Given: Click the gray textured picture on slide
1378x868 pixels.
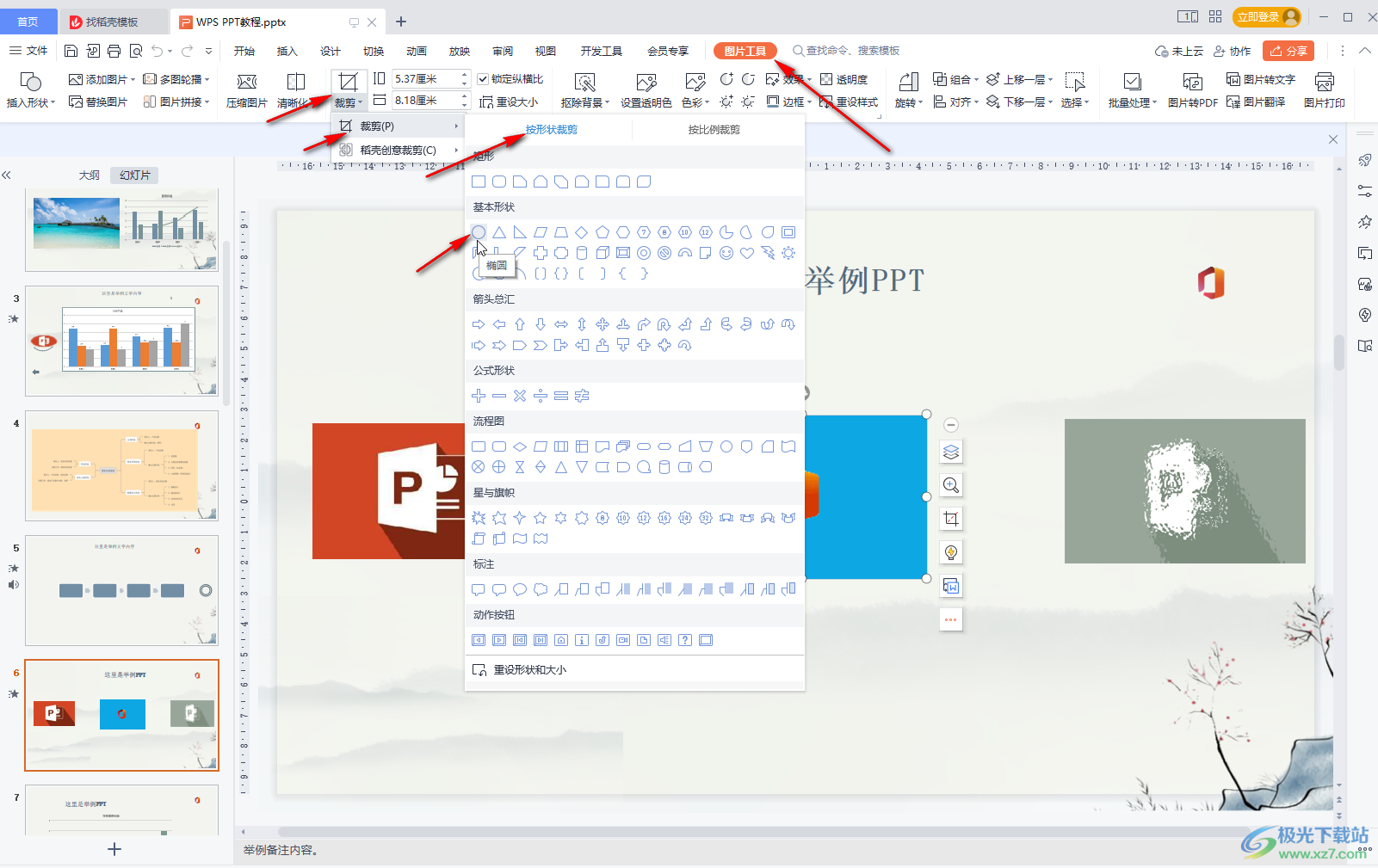Looking at the screenshot, I should [x=1185, y=491].
